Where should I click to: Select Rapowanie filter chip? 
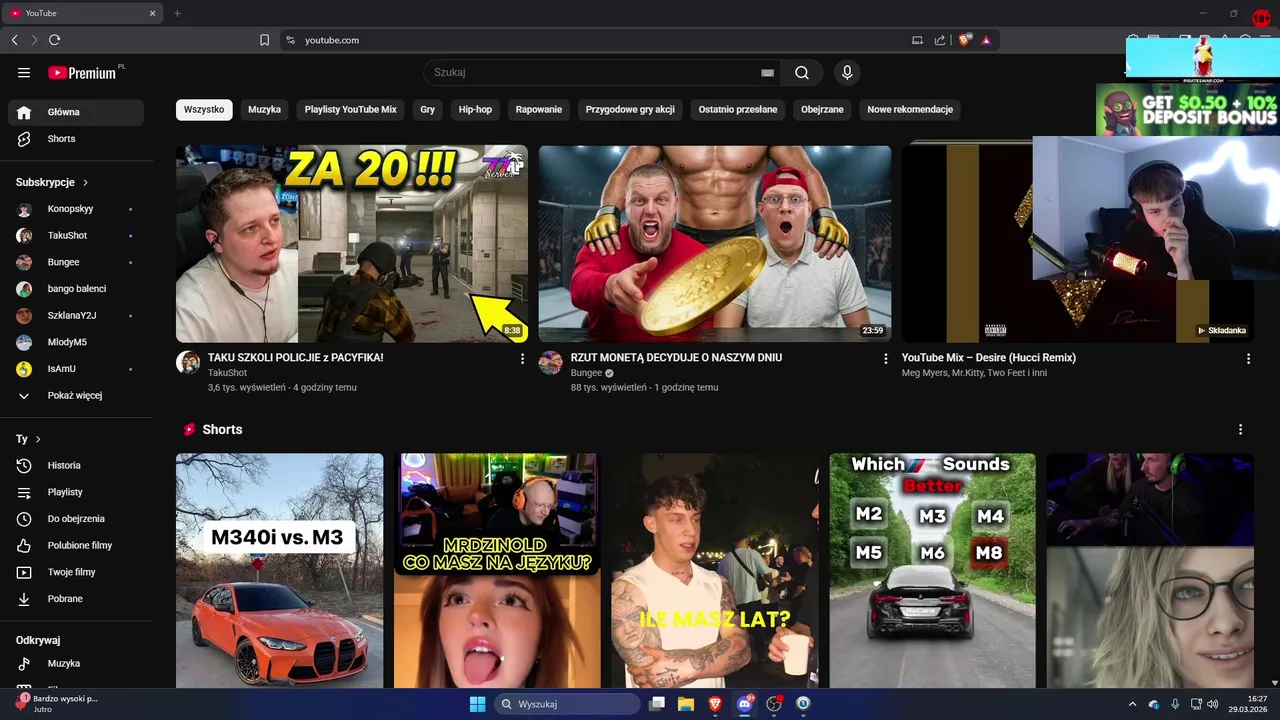[539, 109]
